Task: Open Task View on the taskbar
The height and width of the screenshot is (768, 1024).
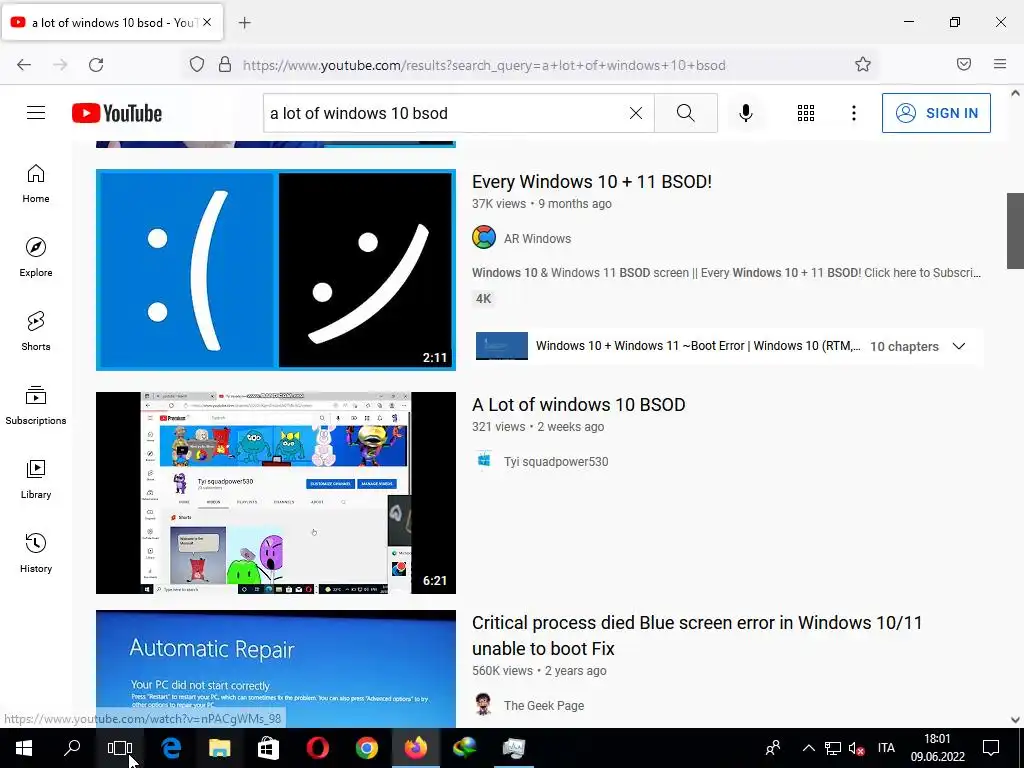Action: (120, 748)
